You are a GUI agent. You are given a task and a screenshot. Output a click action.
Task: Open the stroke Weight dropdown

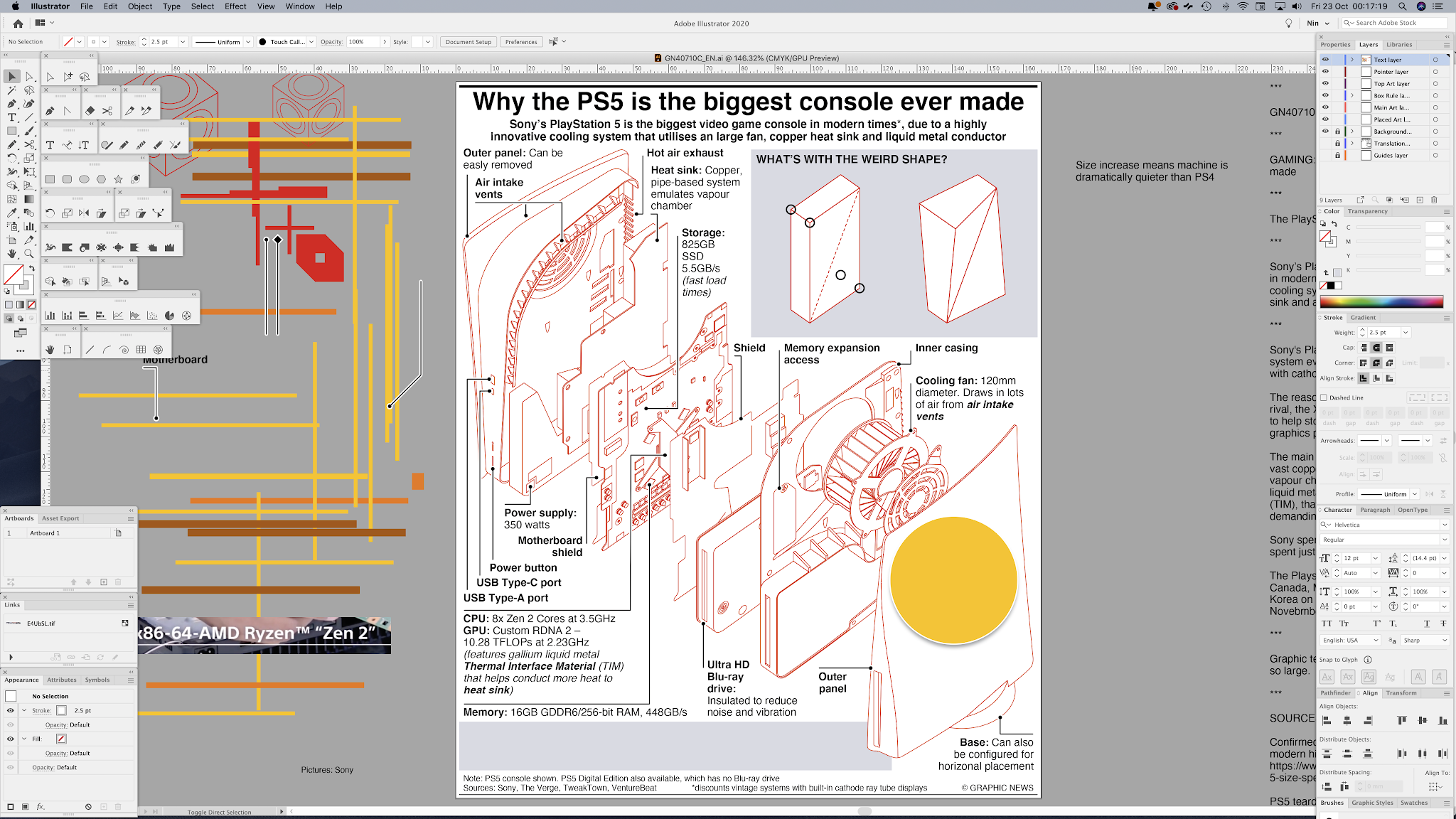coord(1406,333)
